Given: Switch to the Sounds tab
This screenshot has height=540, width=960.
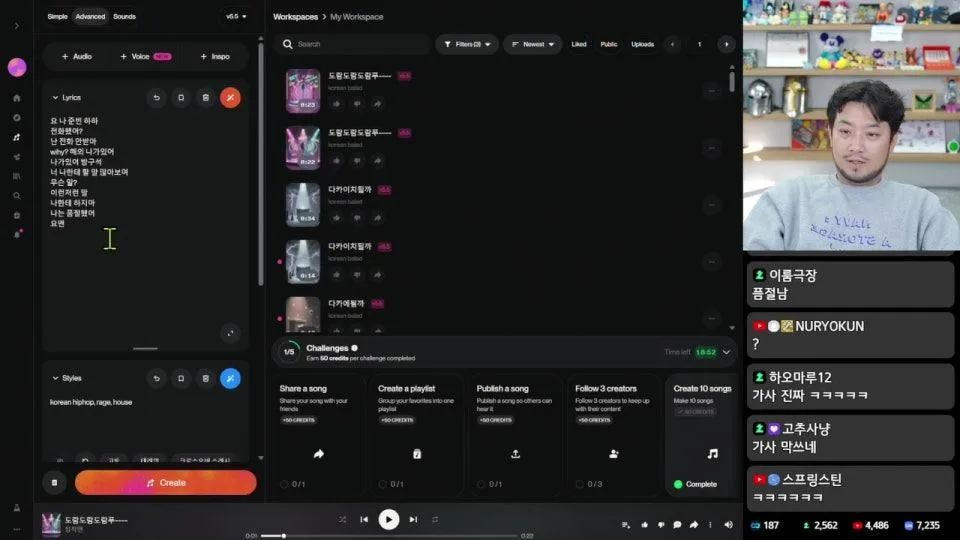Looking at the screenshot, I should tap(124, 16).
